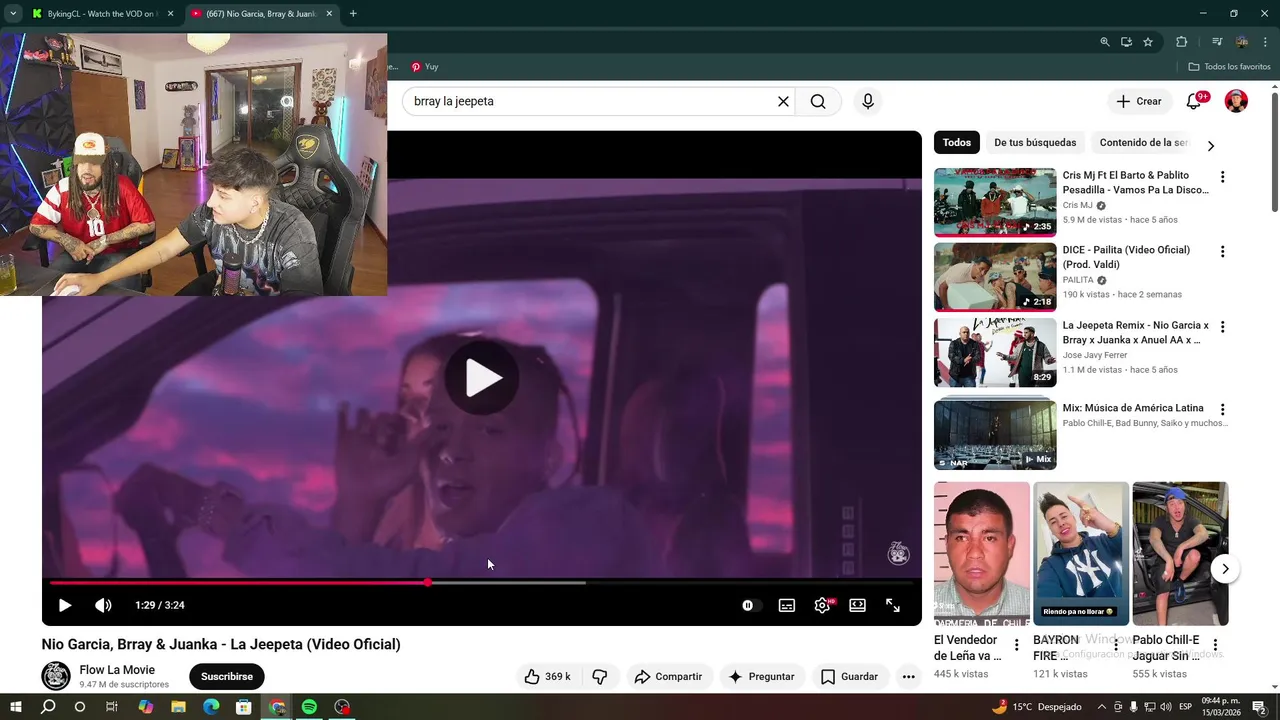1280x720 pixels.
Task: Mute the video volume speaker icon
Action: 103,605
